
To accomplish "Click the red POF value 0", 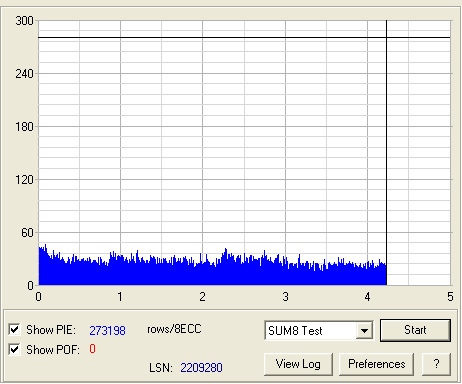I will coord(92,349).
